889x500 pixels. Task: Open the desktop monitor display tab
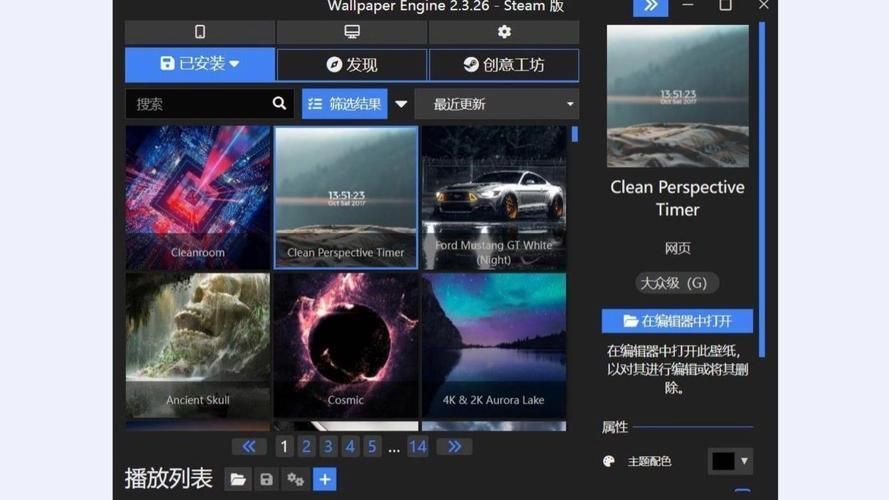click(x=352, y=32)
